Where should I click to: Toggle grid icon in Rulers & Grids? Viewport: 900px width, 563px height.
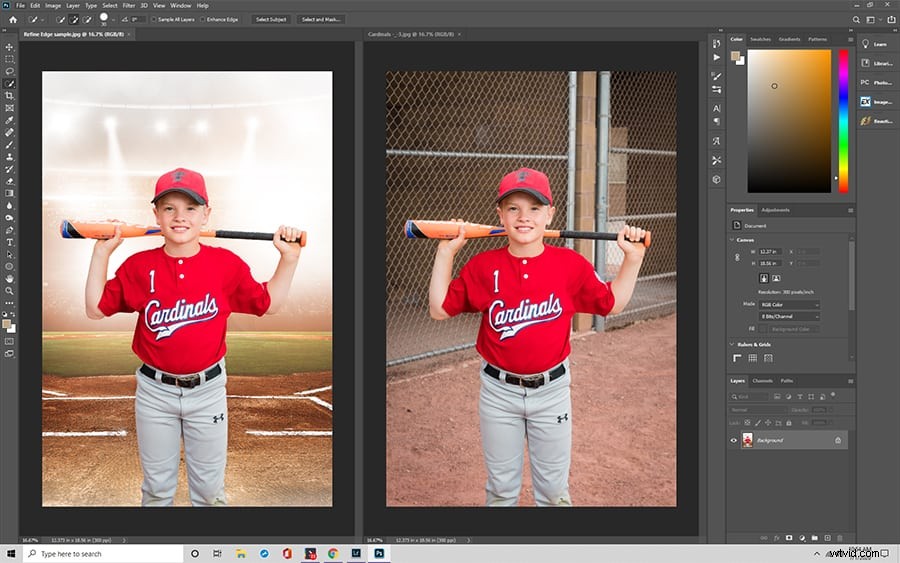pos(752,358)
